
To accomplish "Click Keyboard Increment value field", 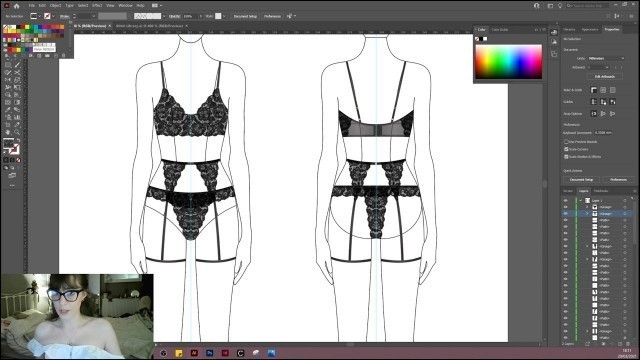I will point(603,133).
